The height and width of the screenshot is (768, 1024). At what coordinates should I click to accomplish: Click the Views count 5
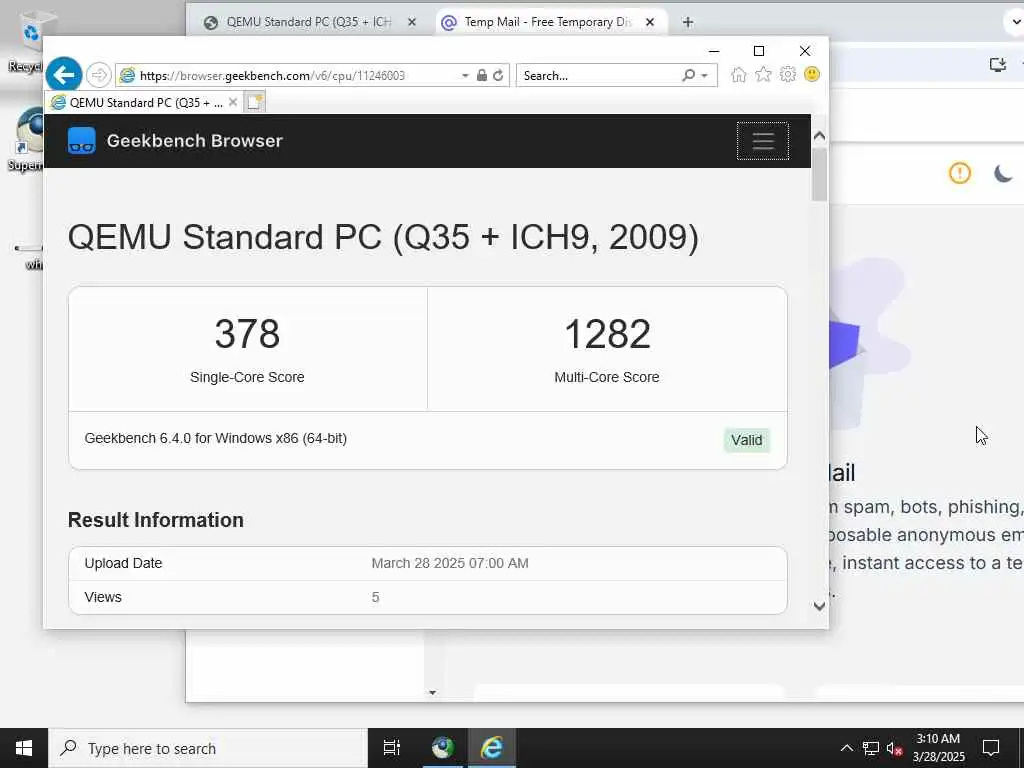tap(376, 597)
